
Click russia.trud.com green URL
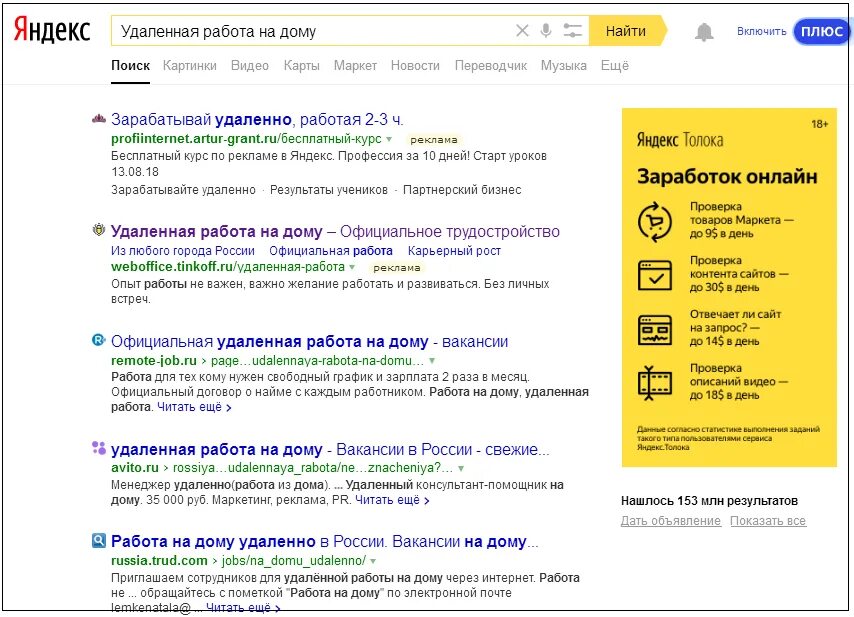pyautogui.click(x=239, y=560)
